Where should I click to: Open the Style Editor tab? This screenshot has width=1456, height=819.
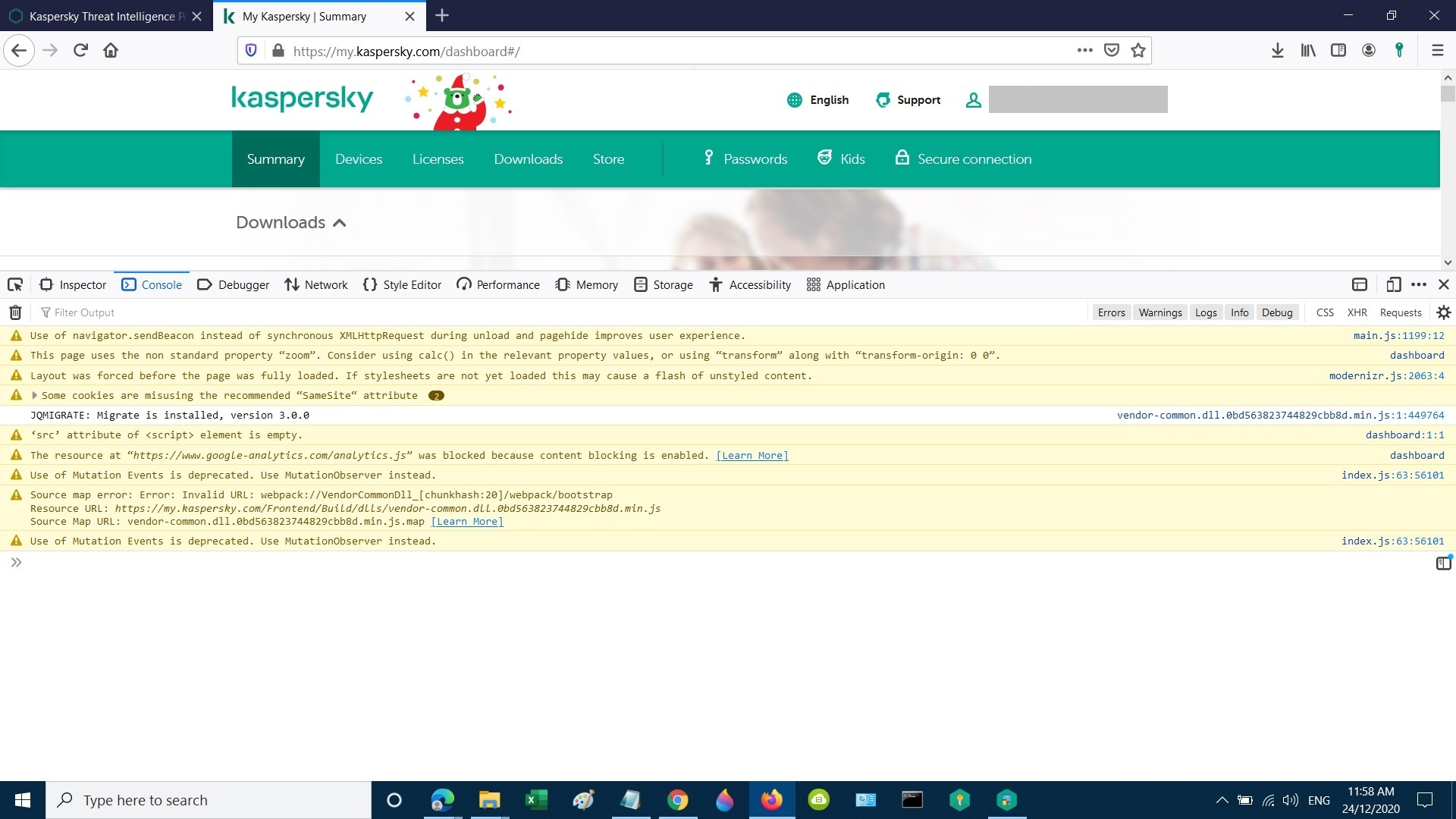tap(402, 284)
